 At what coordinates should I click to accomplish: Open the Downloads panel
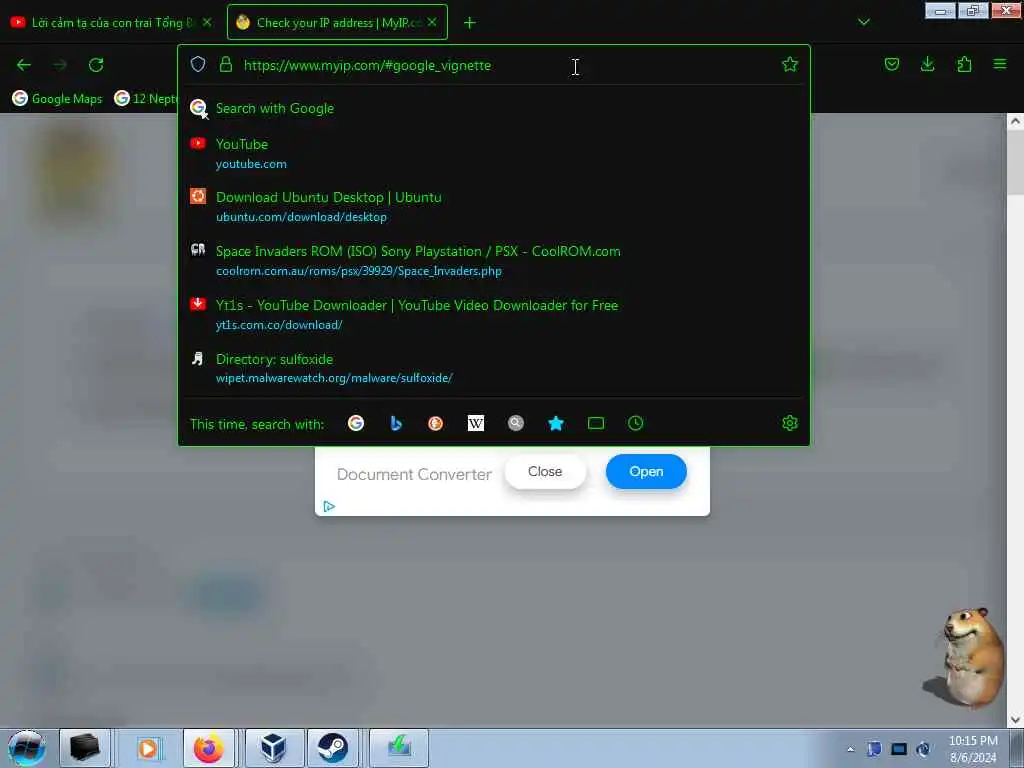click(x=927, y=64)
